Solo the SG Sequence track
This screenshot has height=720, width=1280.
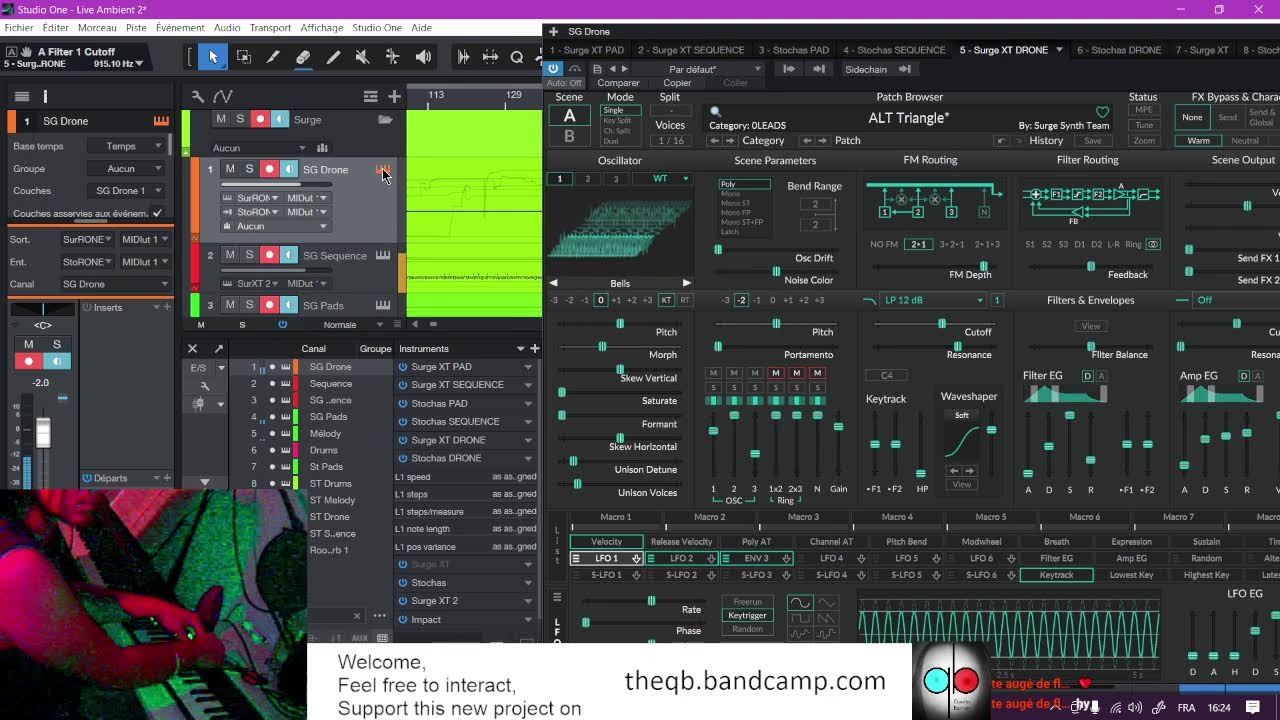tap(249, 255)
